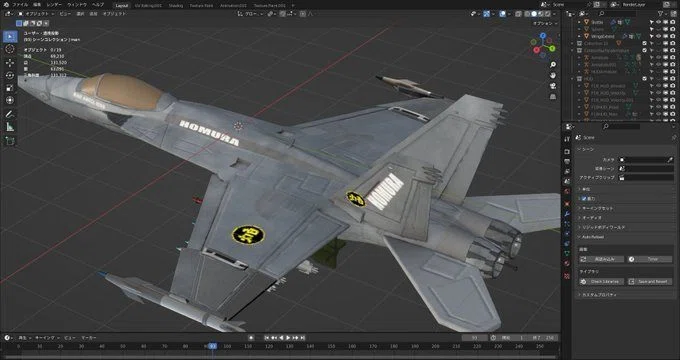Click the Check Libraries button
The image size is (680, 360).
pos(601,281)
